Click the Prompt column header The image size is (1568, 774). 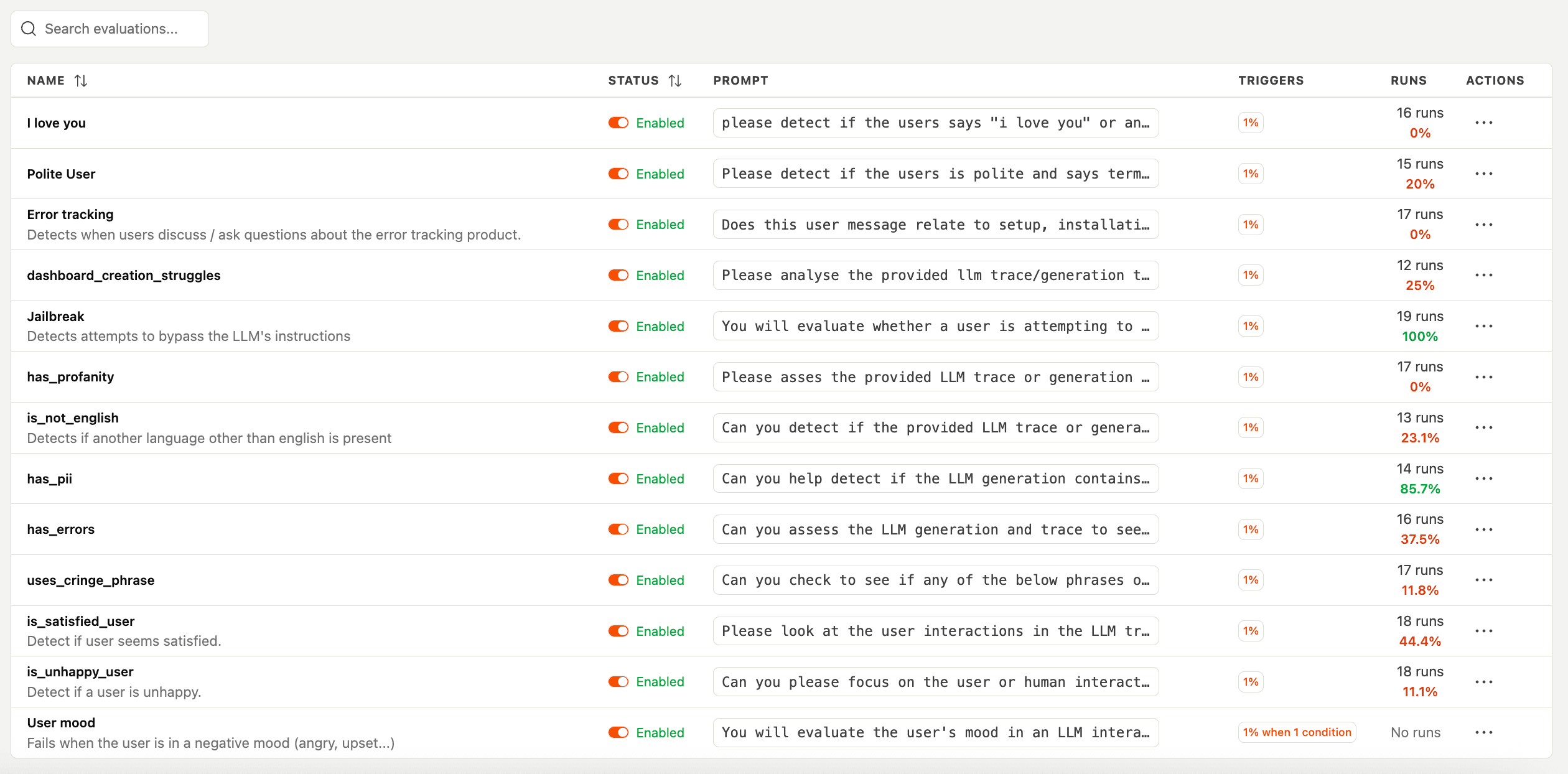pos(740,80)
